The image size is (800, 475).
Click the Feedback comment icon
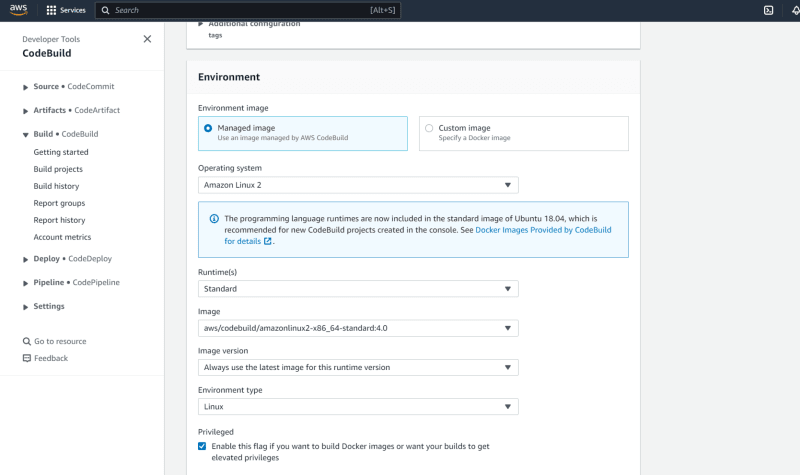(x=27, y=358)
